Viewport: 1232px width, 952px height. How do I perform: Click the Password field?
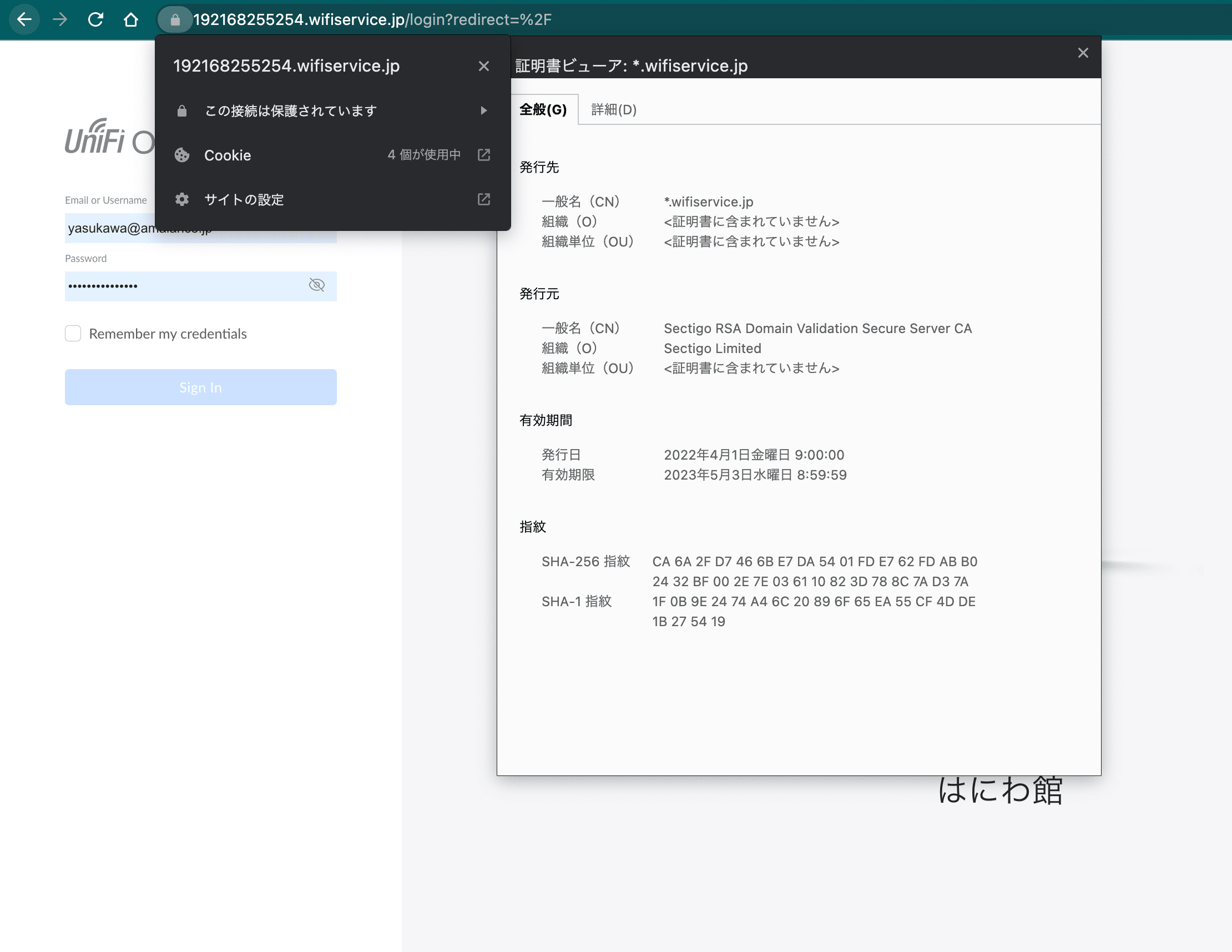click(200, 286)
